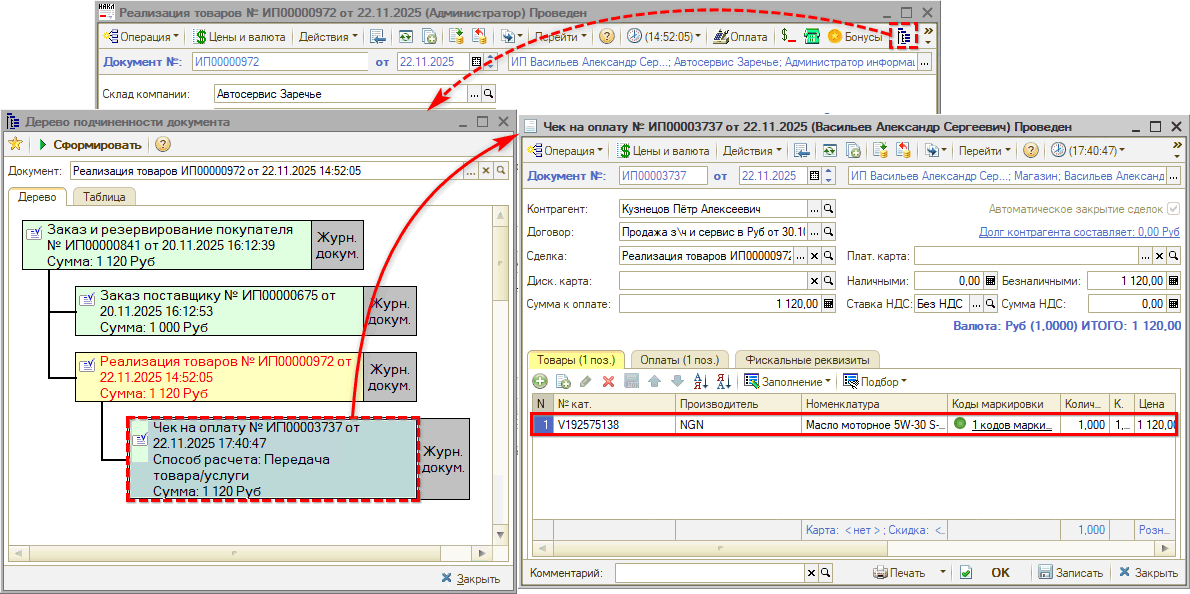Select the Заказ поставщику node in the tree
Image resolution: width=1190 pixels, height=594 pixels.
pyautogui.click(x=218, y=311)
